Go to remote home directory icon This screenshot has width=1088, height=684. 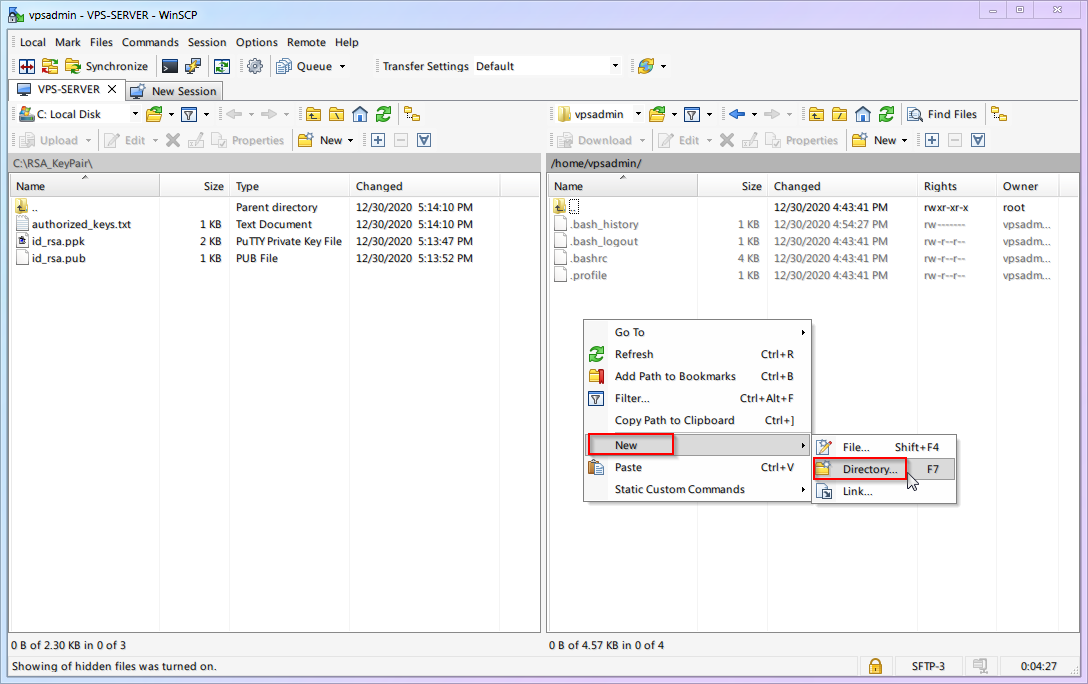point(862,114)
